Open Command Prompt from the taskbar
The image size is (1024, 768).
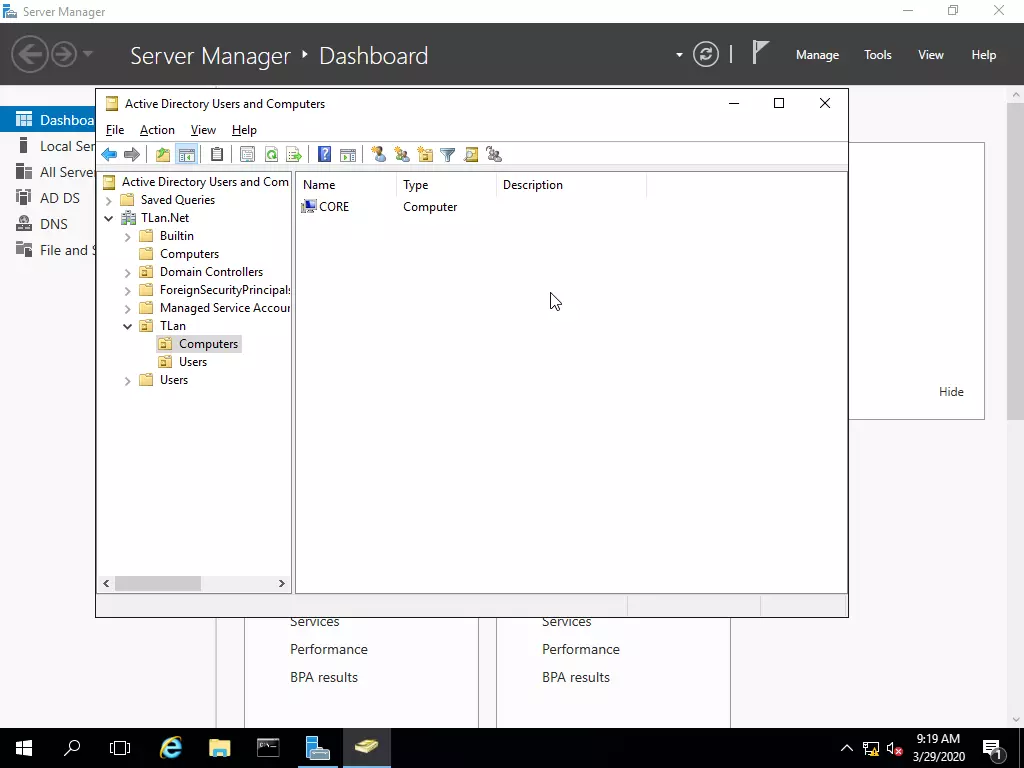[268, 748]
